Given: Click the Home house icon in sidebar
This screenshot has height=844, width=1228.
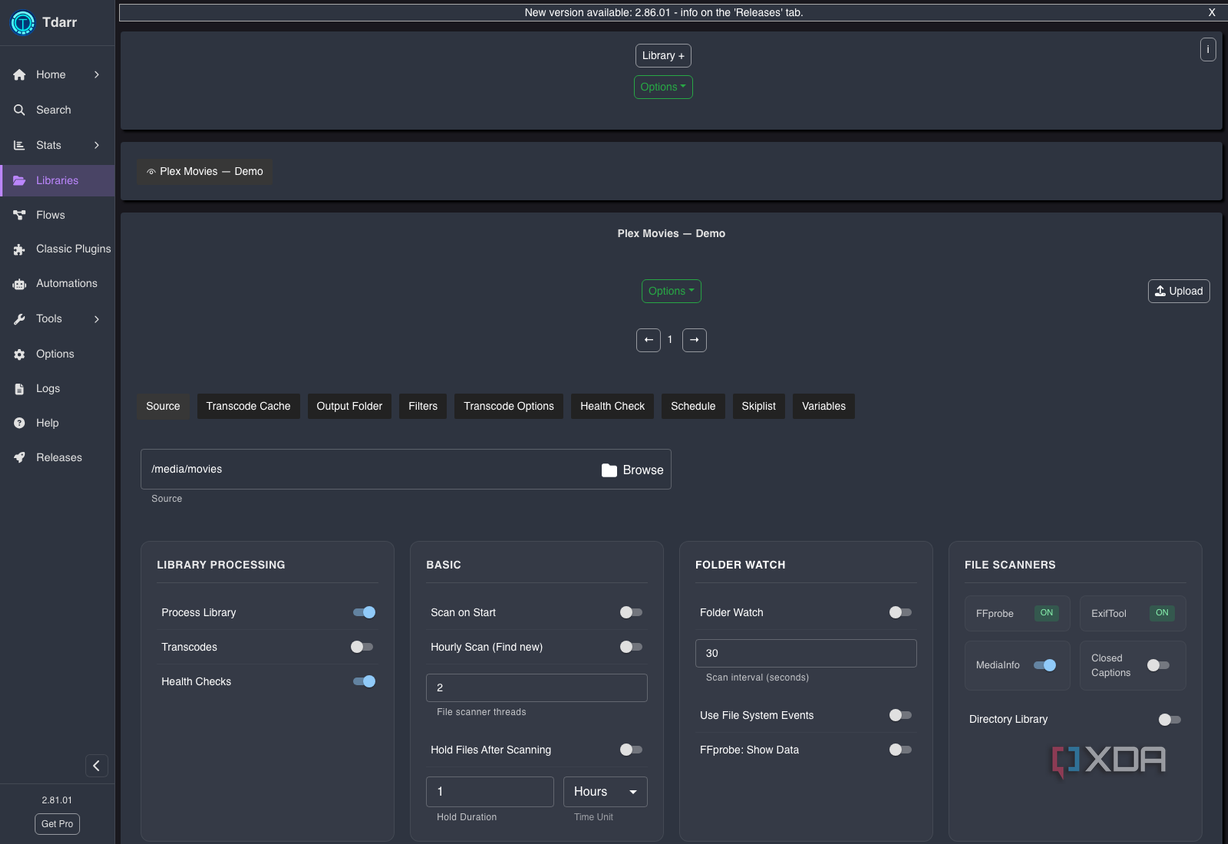Looking at the screenshot, I should (19, 75).
